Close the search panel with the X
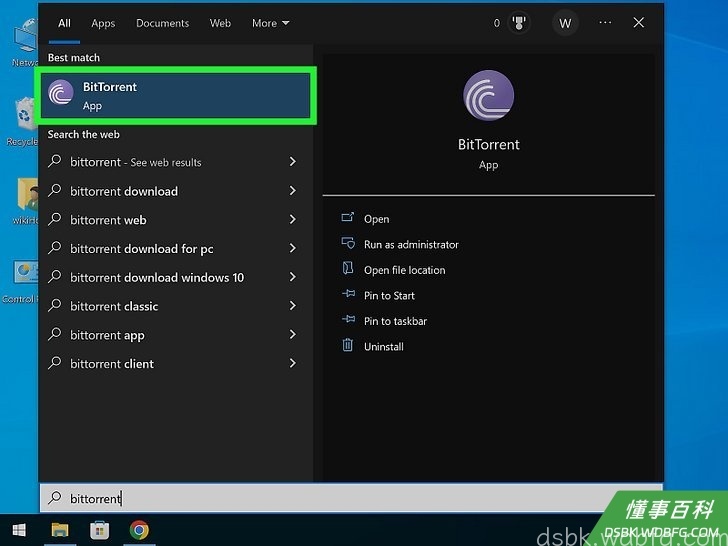 coord(639,23)
